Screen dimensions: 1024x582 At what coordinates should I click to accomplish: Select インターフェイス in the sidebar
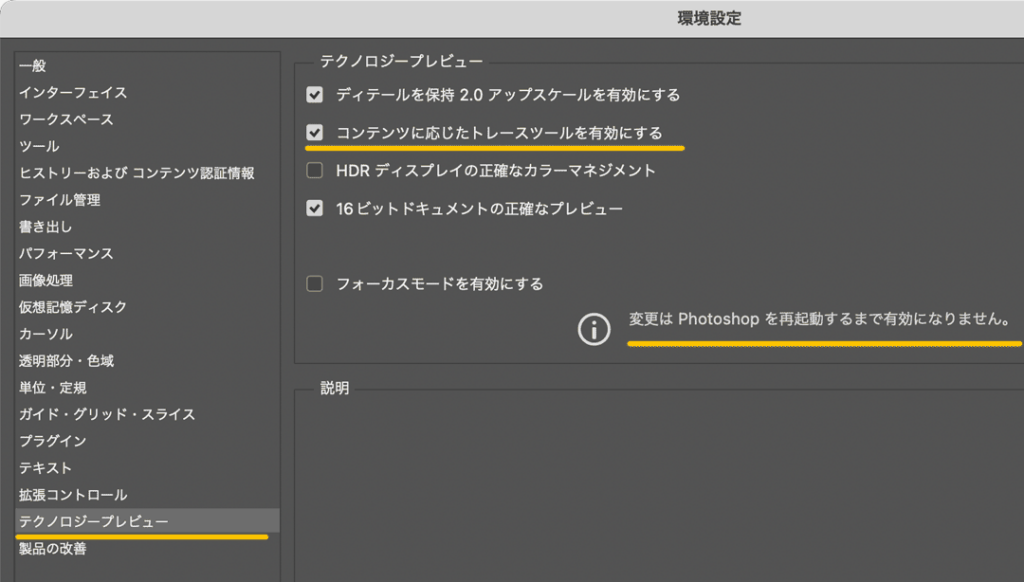point(73,93)
